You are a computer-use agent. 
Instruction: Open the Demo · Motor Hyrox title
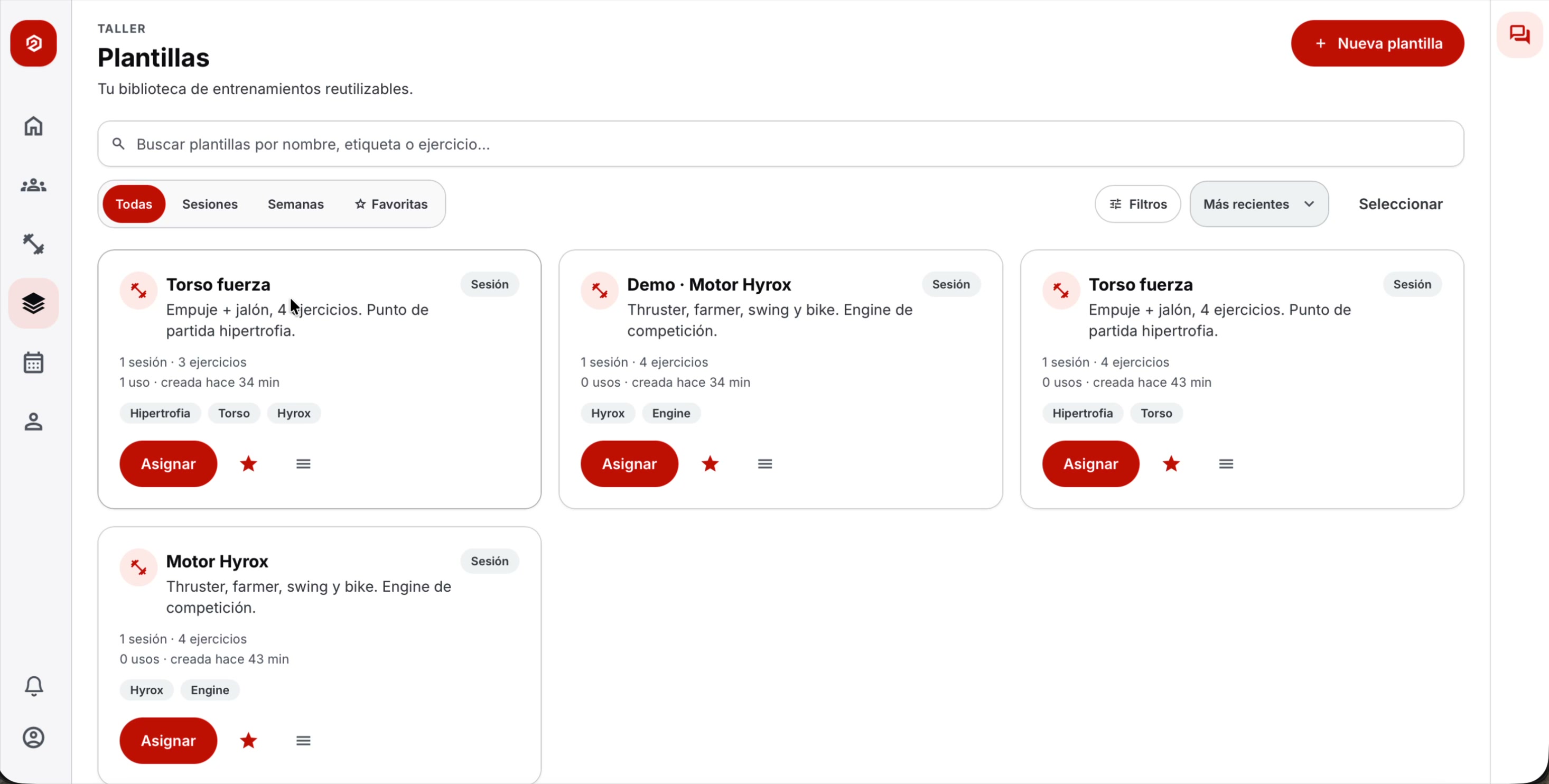pos(709,284)
